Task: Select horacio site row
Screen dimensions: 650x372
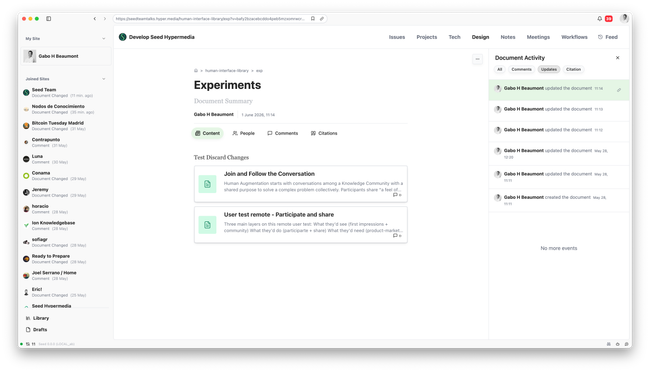Action: 66,209
